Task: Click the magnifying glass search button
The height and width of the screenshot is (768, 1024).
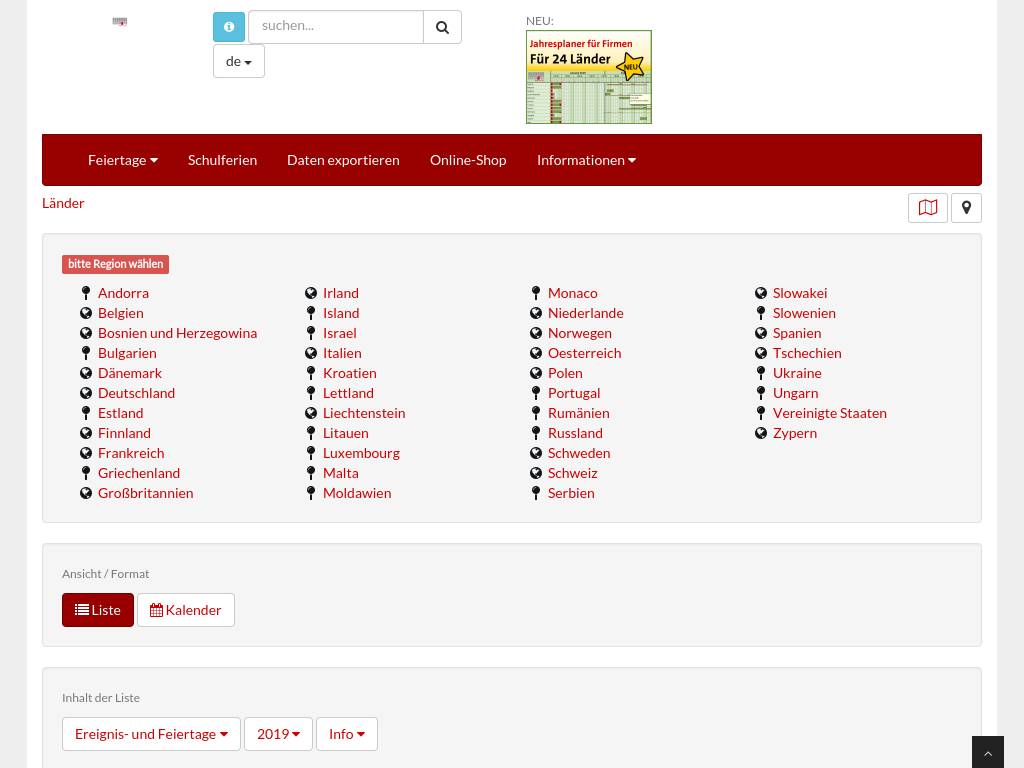Action: (x=442, y=27)
